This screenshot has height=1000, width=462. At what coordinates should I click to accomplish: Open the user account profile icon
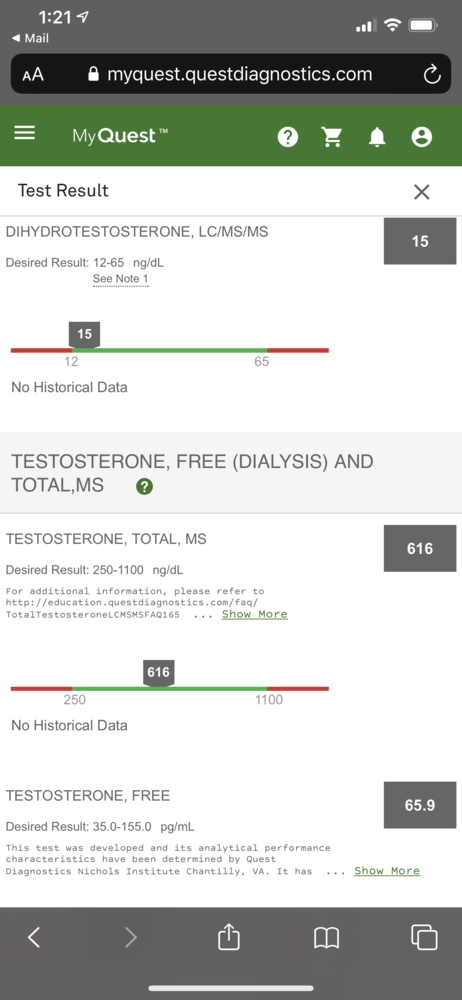point(422,136)
